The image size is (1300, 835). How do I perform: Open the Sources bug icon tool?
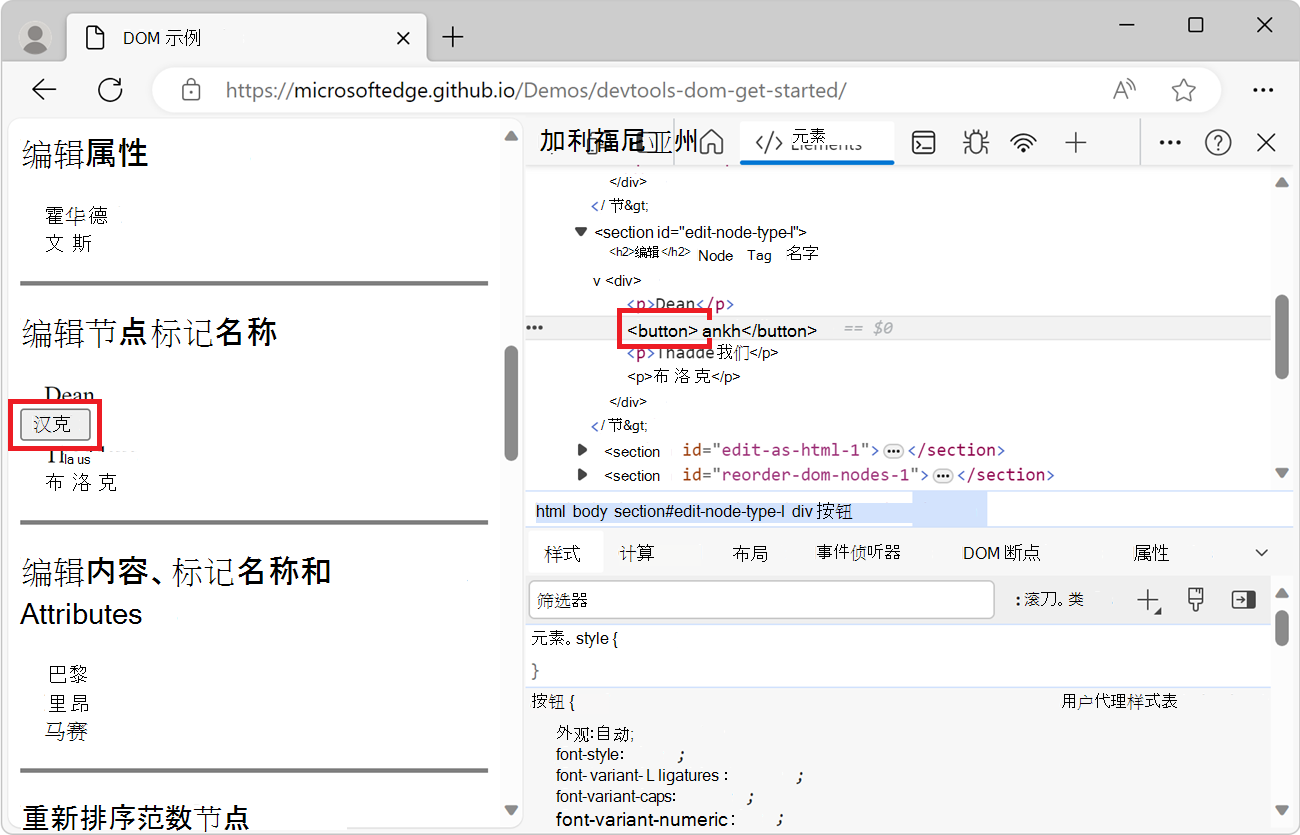(x=974, y=143)
